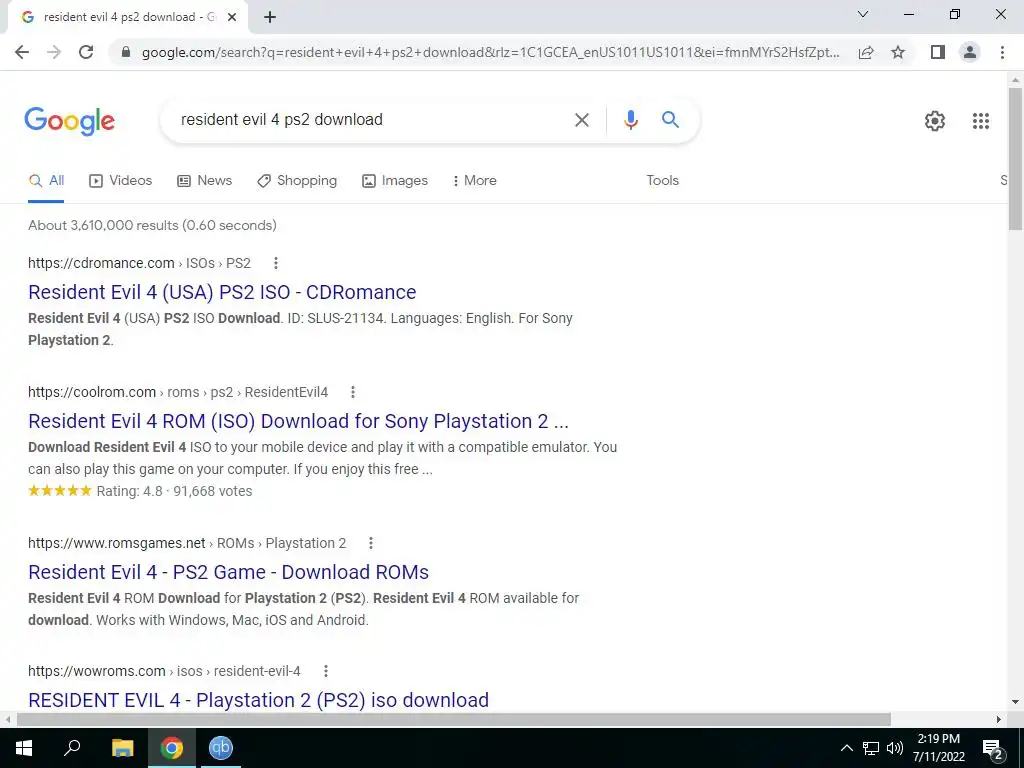Open the Chrome side panel
Image resolution: width=1024 pixels, height=768 pixels.
pos(938,52)
